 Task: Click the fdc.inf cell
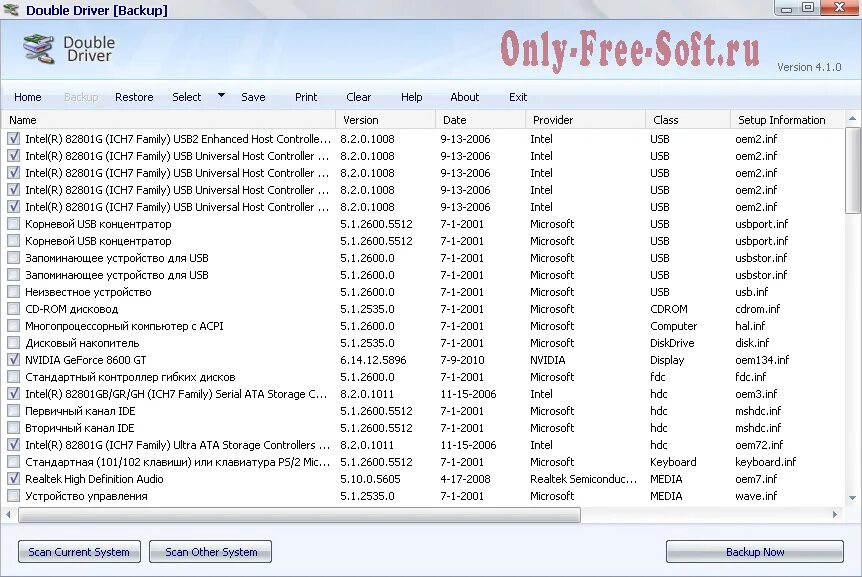(x=750, y=377)
